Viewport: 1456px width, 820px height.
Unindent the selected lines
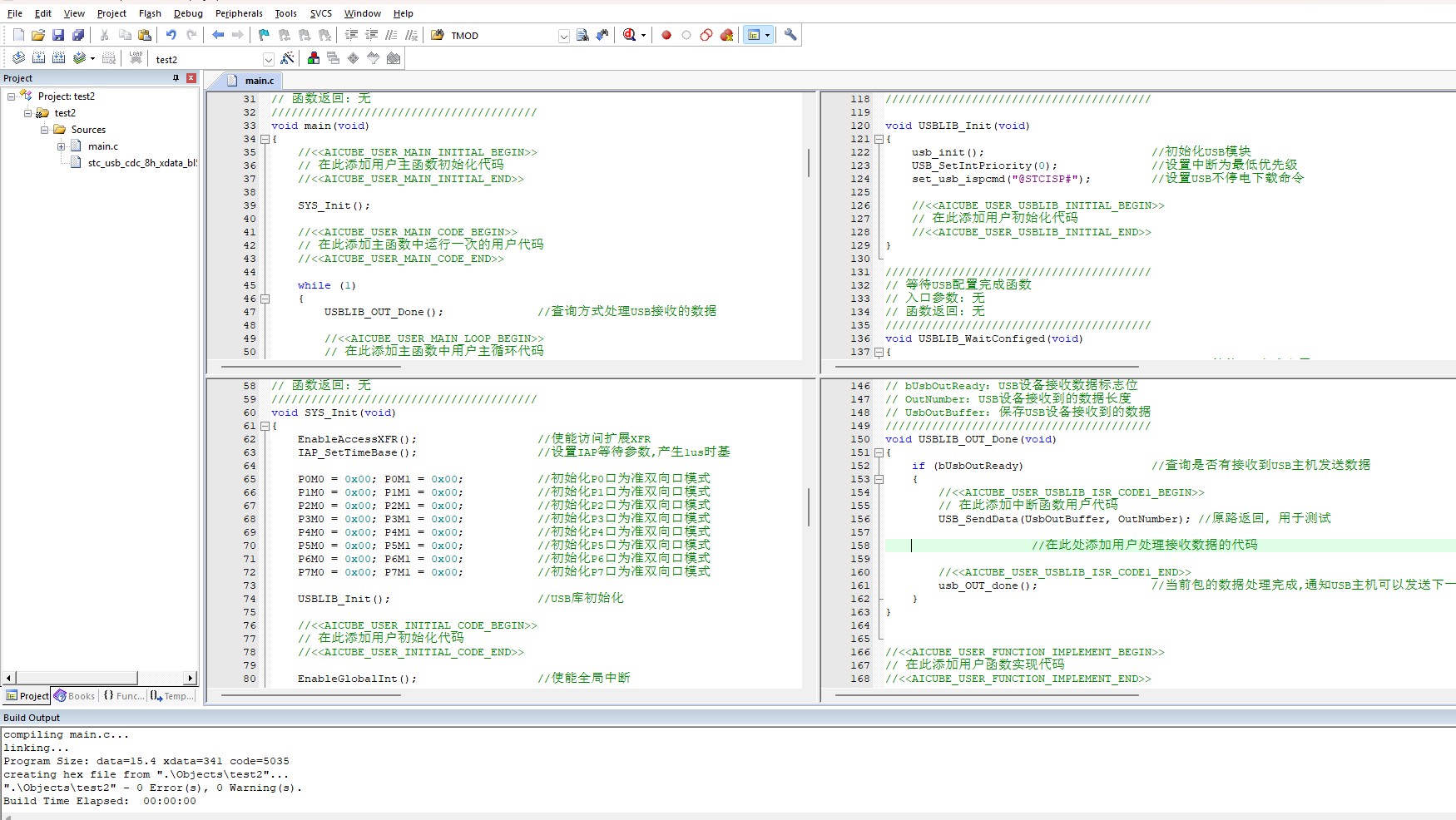click(371, 35)
